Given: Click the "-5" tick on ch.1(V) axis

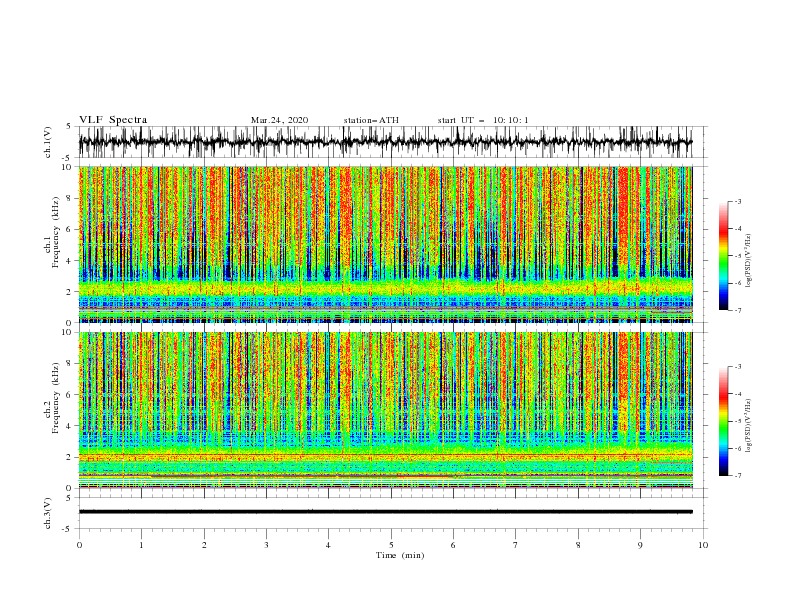Looking at the screenshot, I should click(68, 158).
